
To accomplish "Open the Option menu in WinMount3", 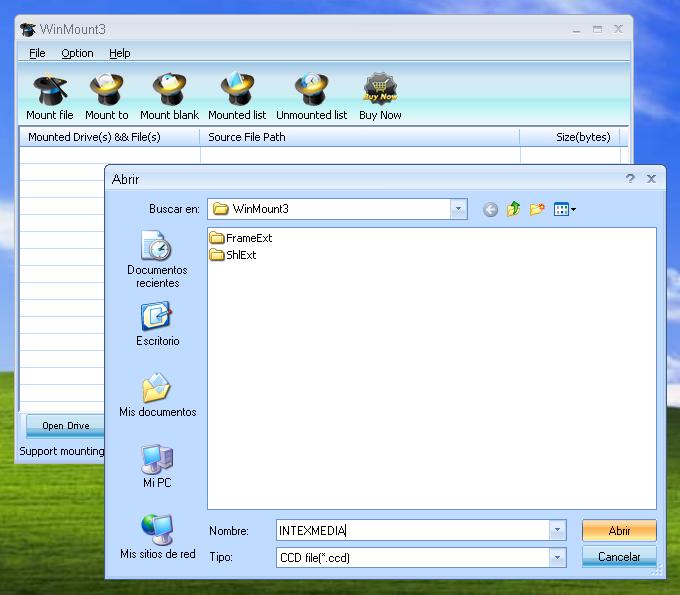I will click(x=77, y=53).
